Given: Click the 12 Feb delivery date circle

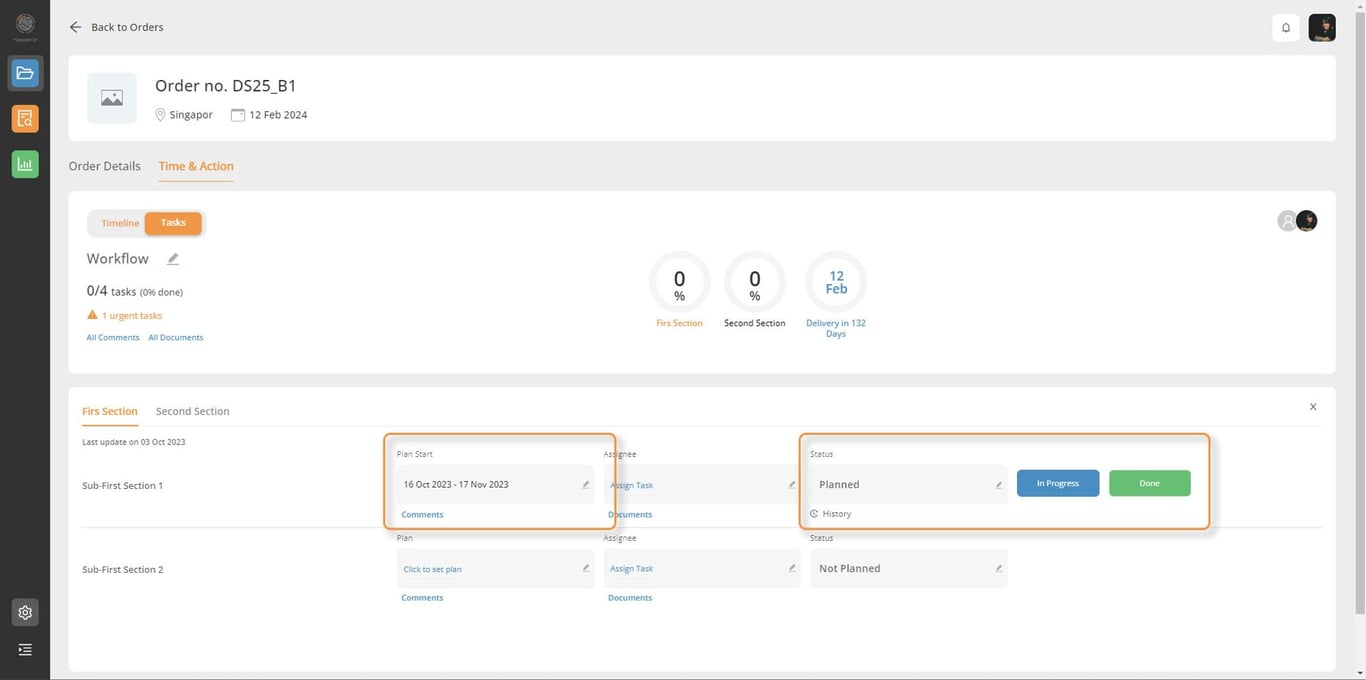Looking at the screenshot, I should coord(836,282).
